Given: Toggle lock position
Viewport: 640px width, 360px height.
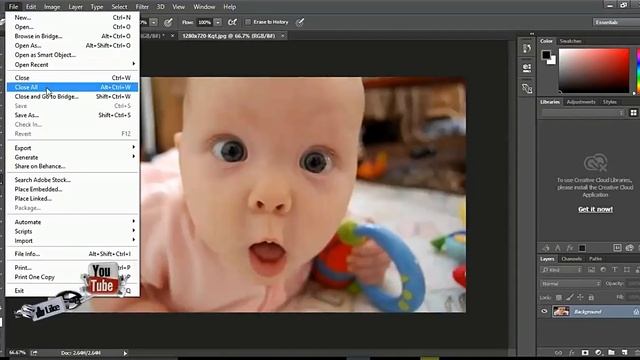Looking at the screenshot, I should pyautogui.click(x=580, y=297).
